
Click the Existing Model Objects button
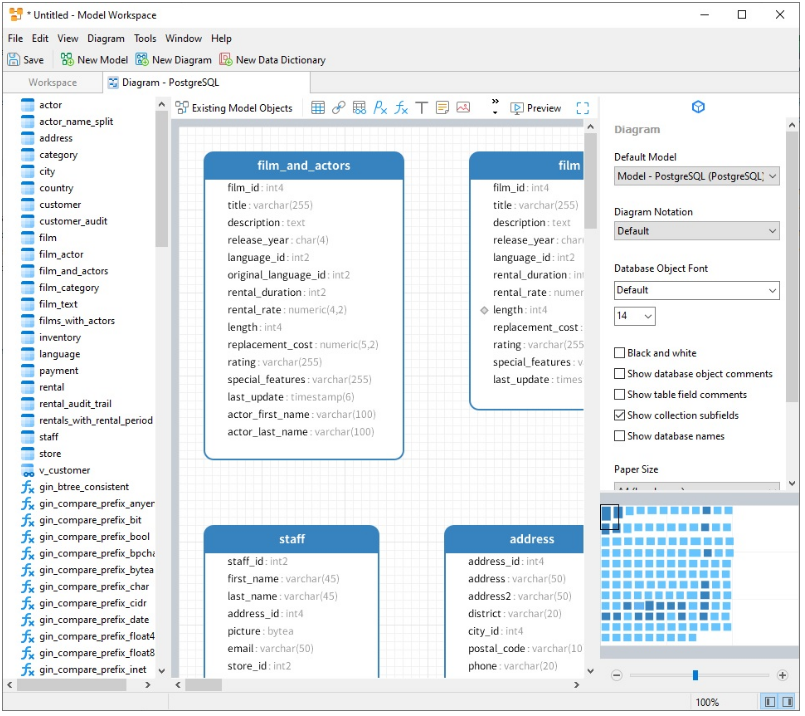234,108
